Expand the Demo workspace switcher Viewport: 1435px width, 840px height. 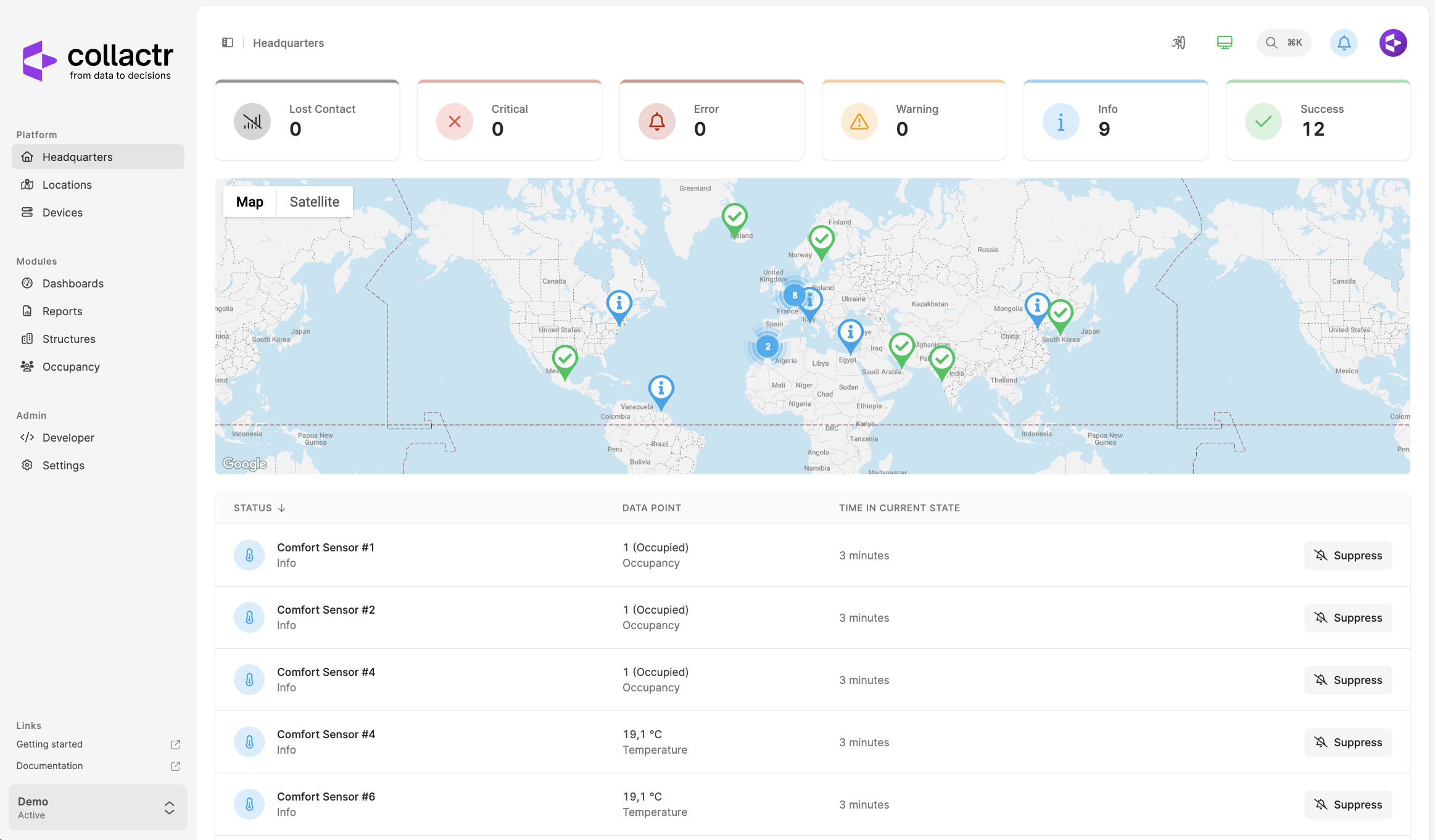[x=98, y=807]
